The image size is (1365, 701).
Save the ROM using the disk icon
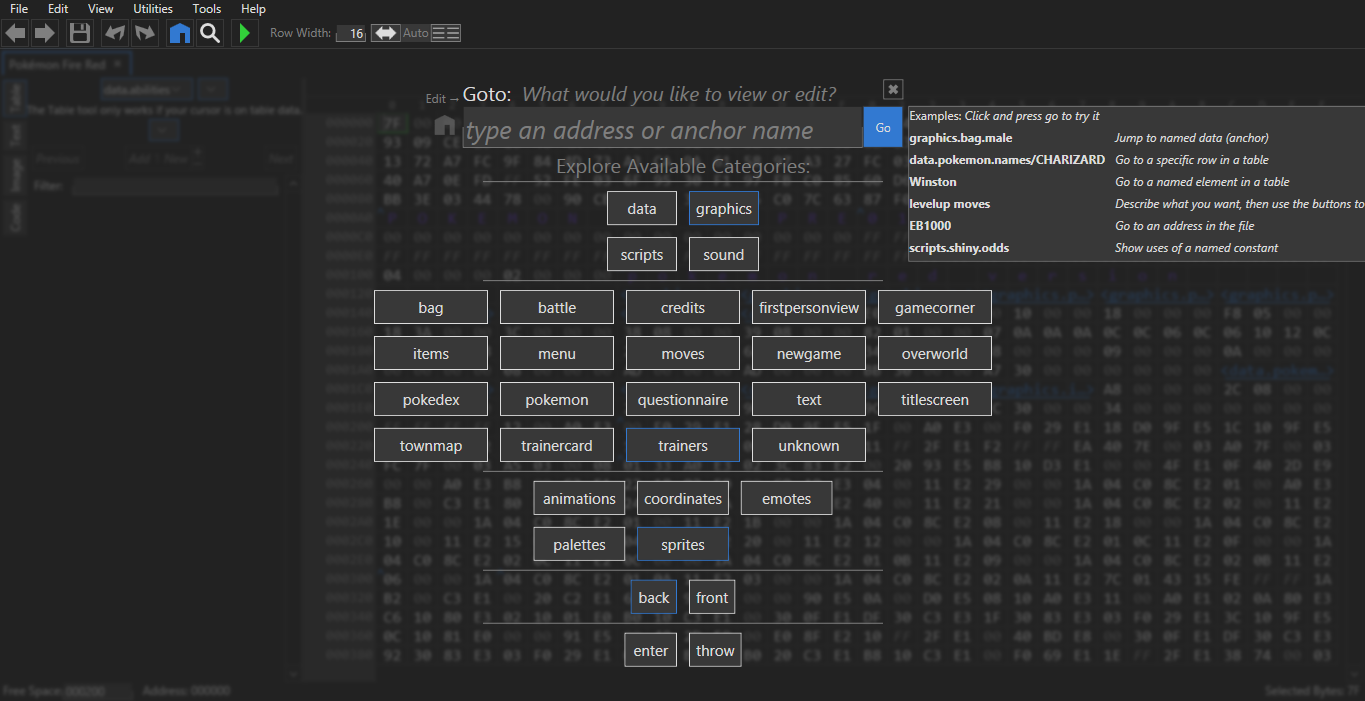79,33
